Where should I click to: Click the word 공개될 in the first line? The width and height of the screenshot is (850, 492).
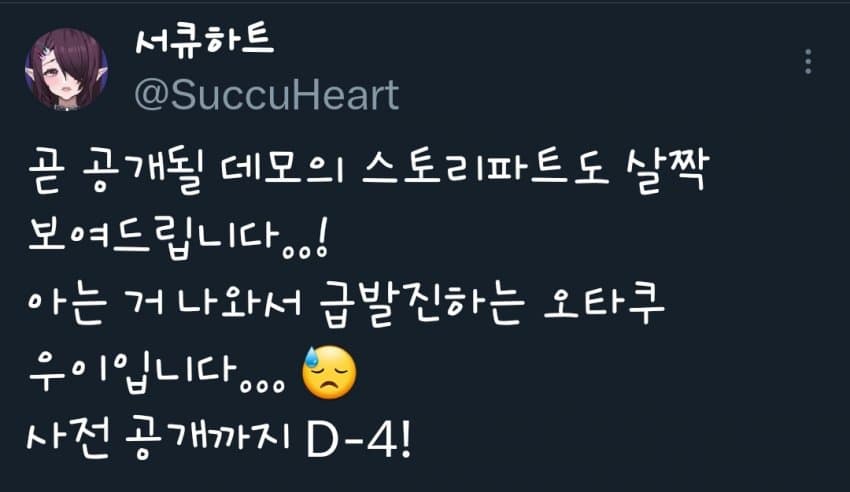[x=142, y=174]
